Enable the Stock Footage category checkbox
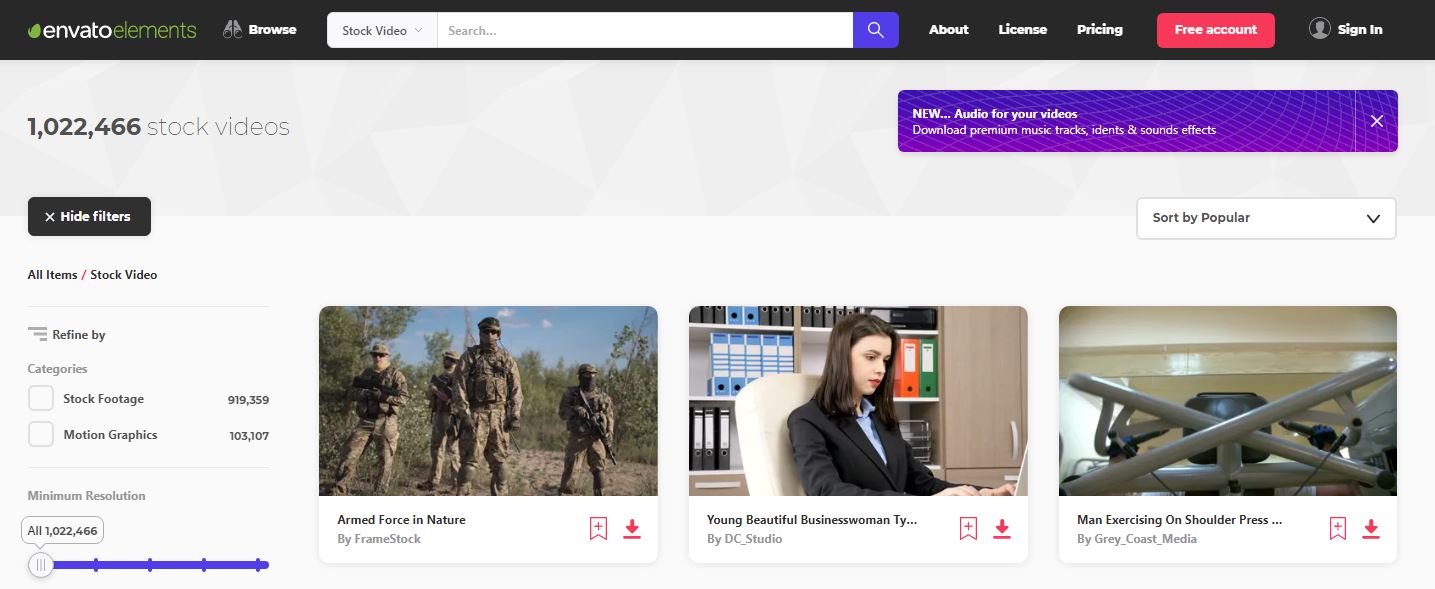 coord(41,399)
